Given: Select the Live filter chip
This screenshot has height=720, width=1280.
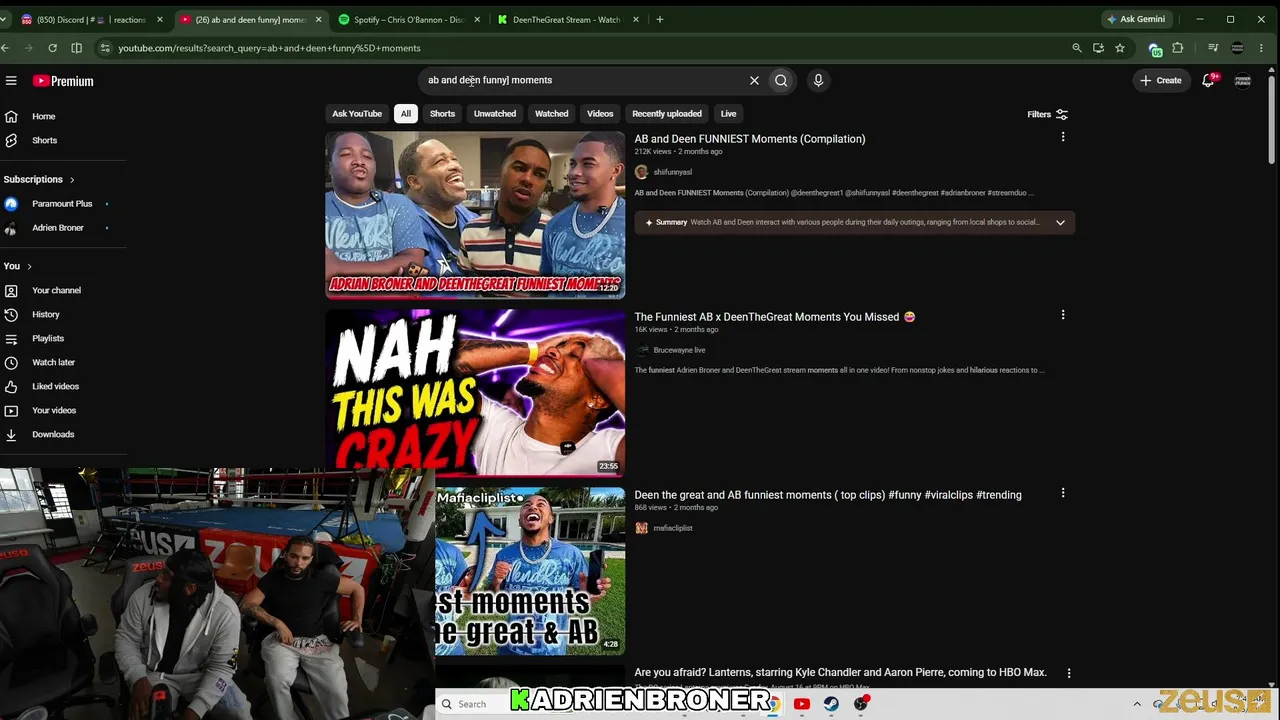Looking at the screenshot, I should point(728,114).
